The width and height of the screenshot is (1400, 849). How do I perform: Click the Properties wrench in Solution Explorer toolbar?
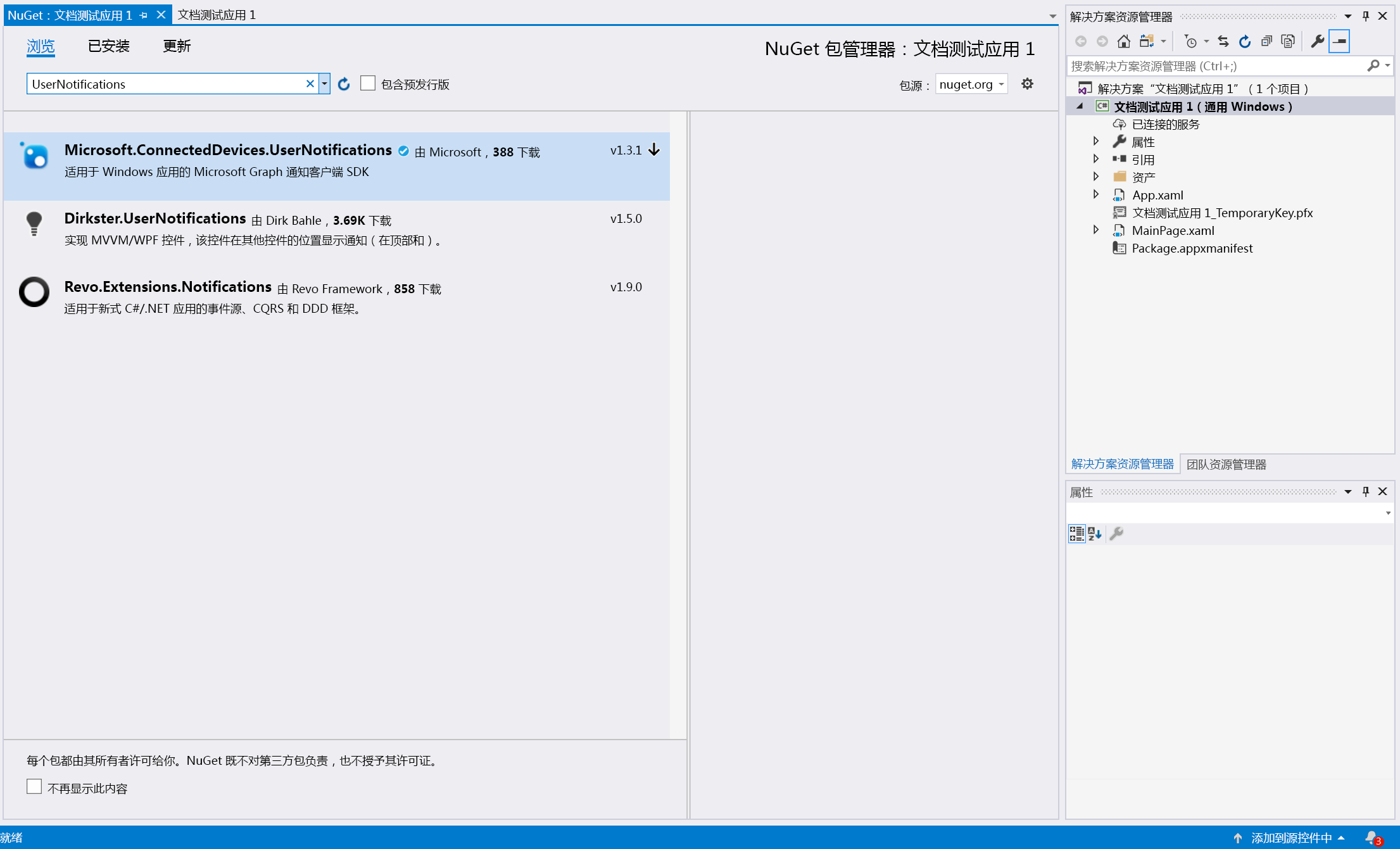tap(1318, 41)
